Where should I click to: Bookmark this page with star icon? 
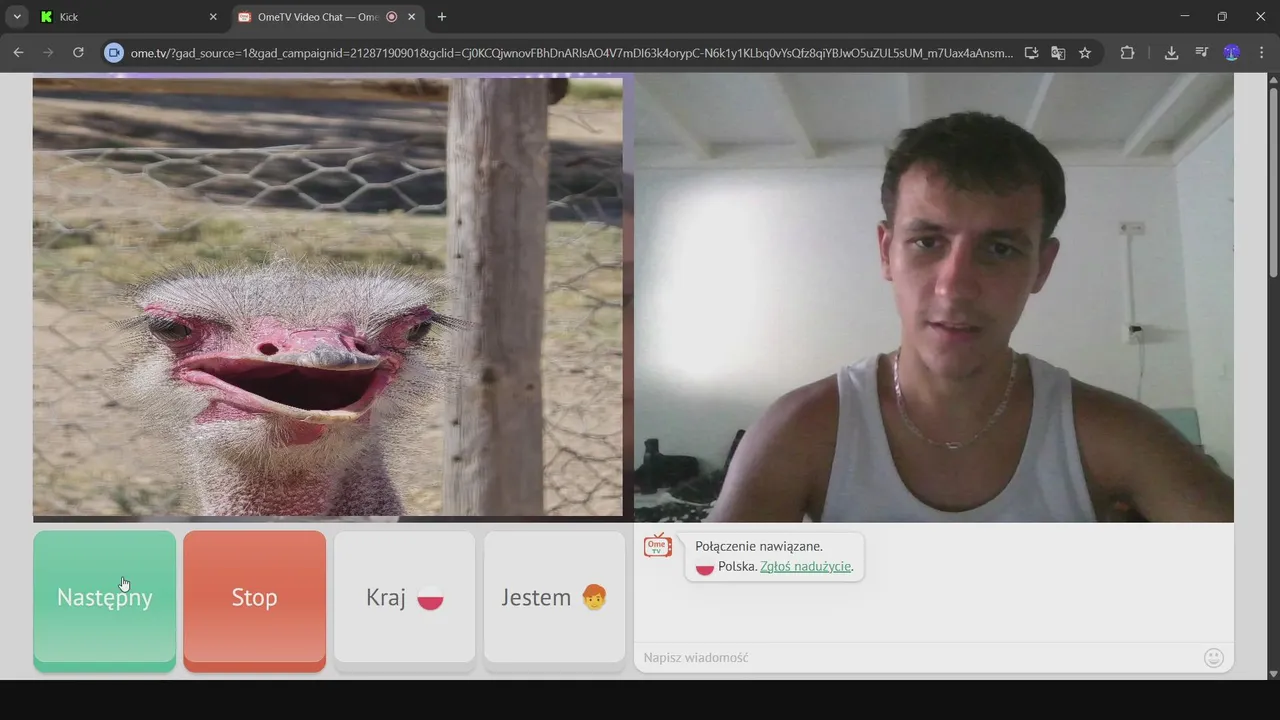tap(1085, 53)
